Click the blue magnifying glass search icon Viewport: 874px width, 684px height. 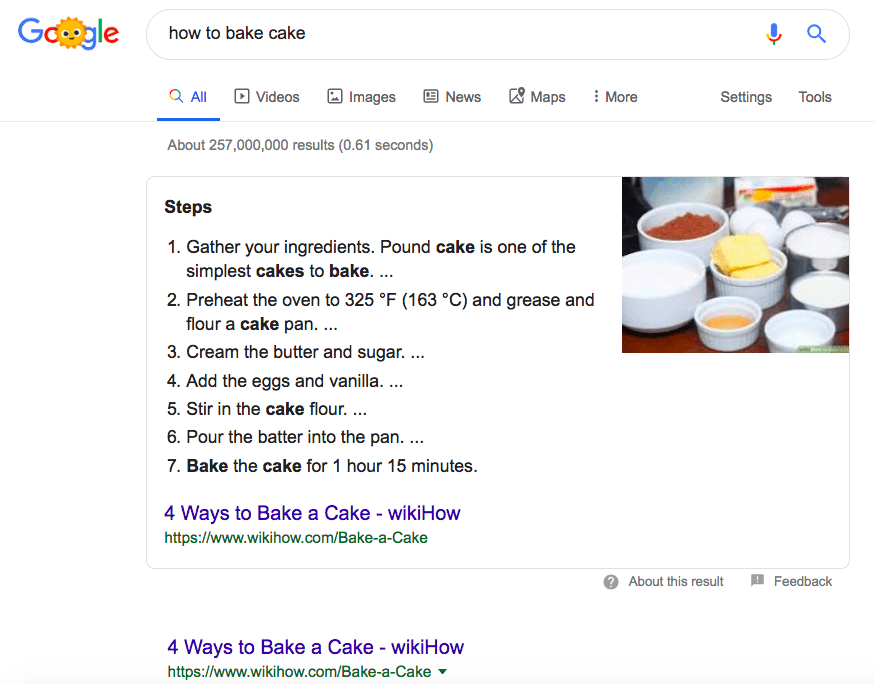click(x=817, y=34)
